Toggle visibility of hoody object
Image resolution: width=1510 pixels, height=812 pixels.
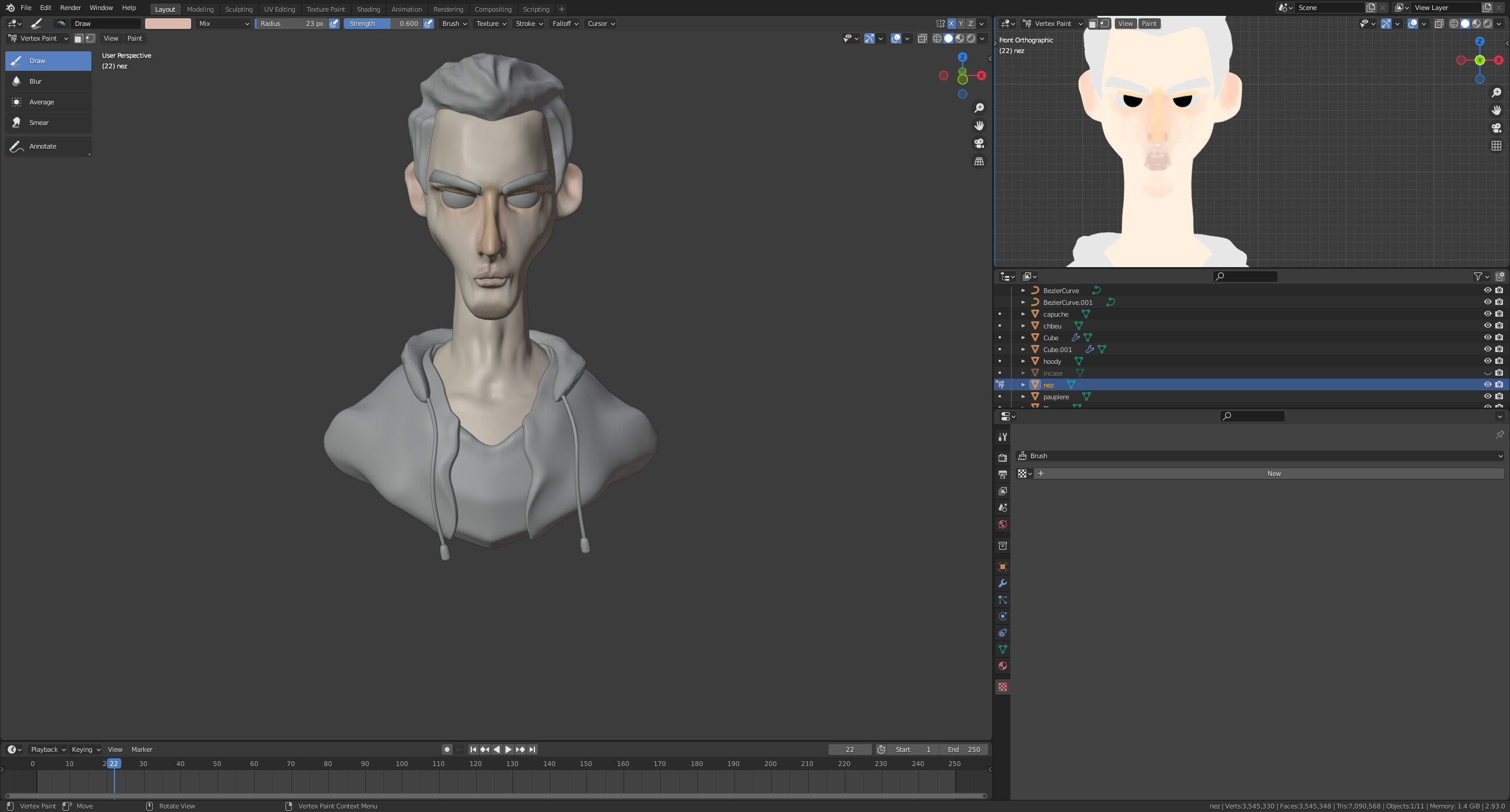tap(1487, 361)
